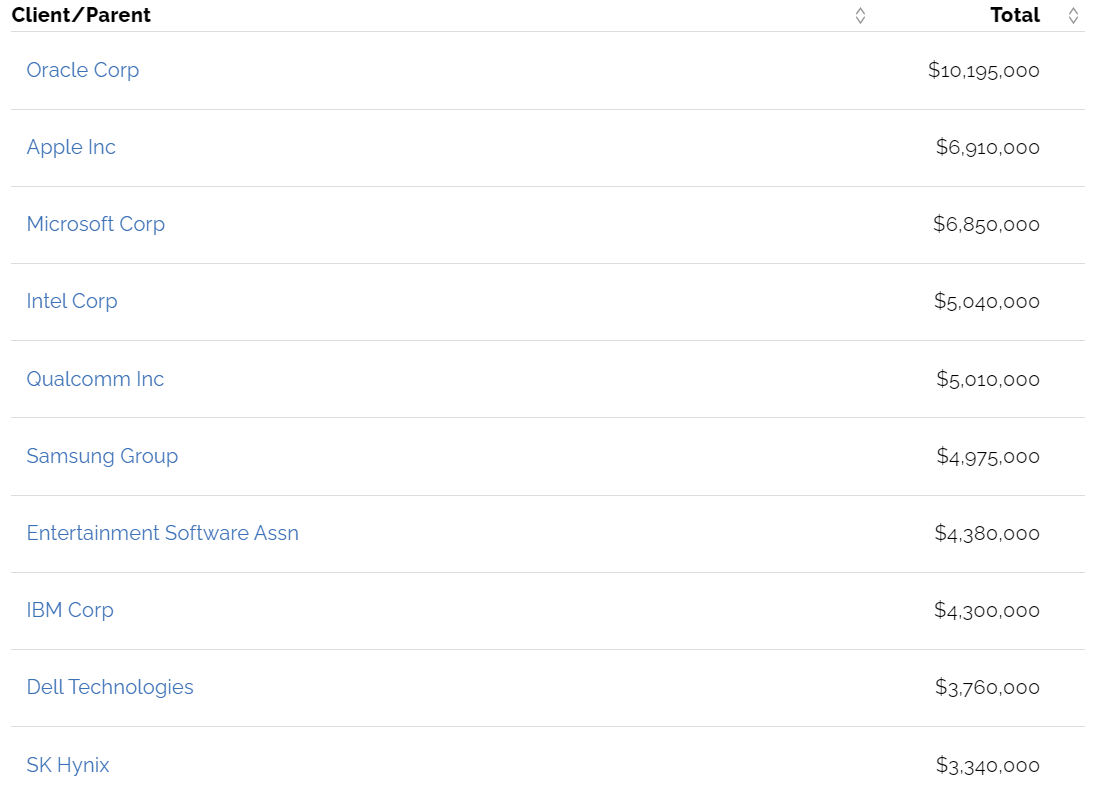Select the $6,850,000 total for Microsoft
This screenshot has height=788, width=1093.
tap(986, 225)
